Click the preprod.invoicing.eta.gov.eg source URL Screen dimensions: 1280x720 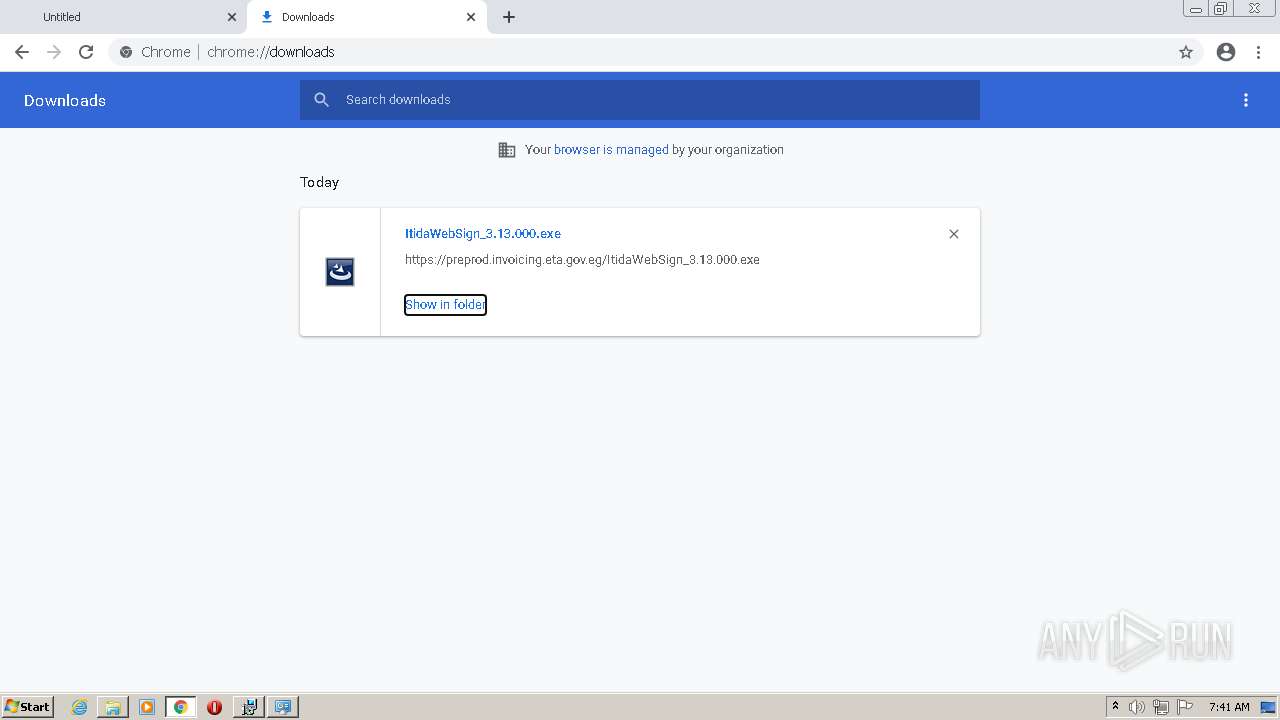[582, 260]
